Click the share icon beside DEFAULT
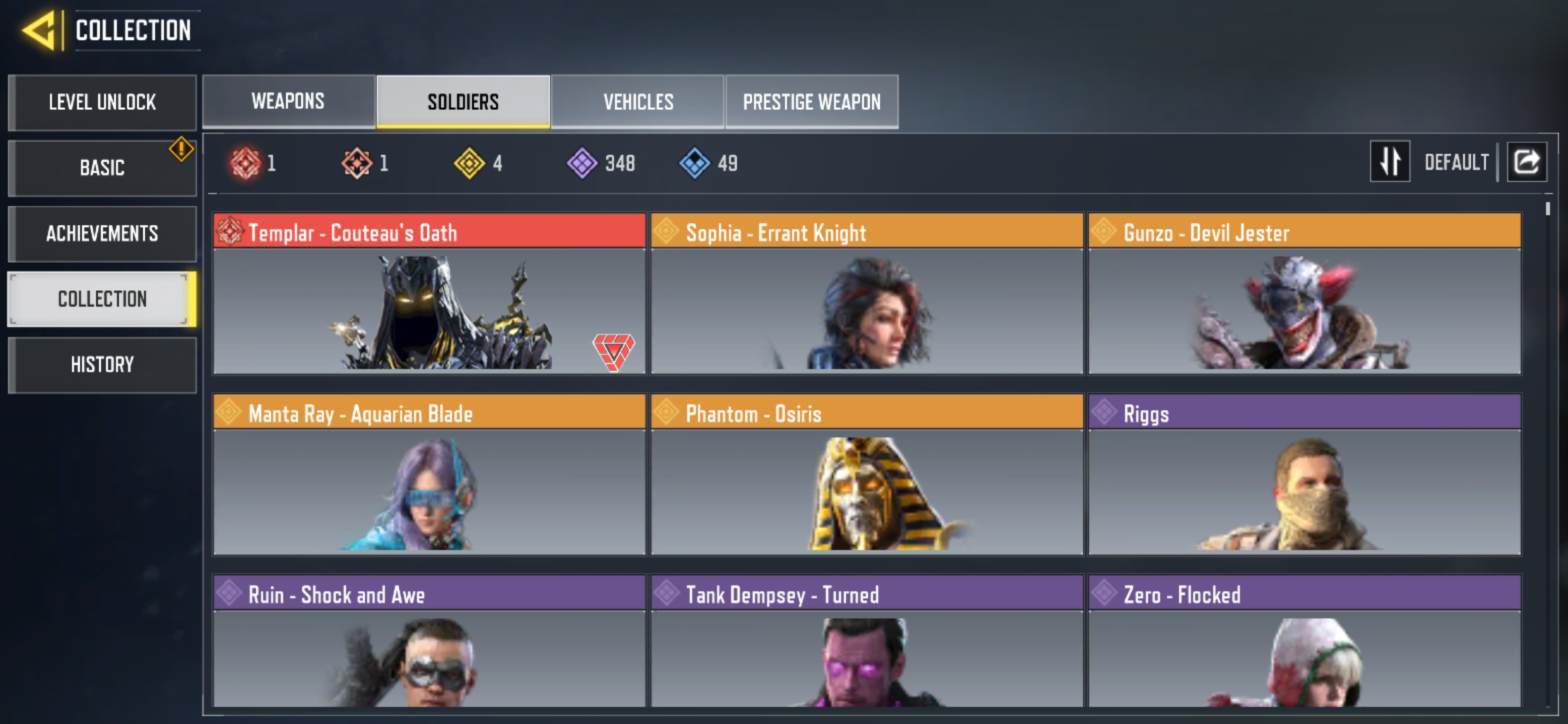Screen dimensions: 1568x724 coord(1526,162)
